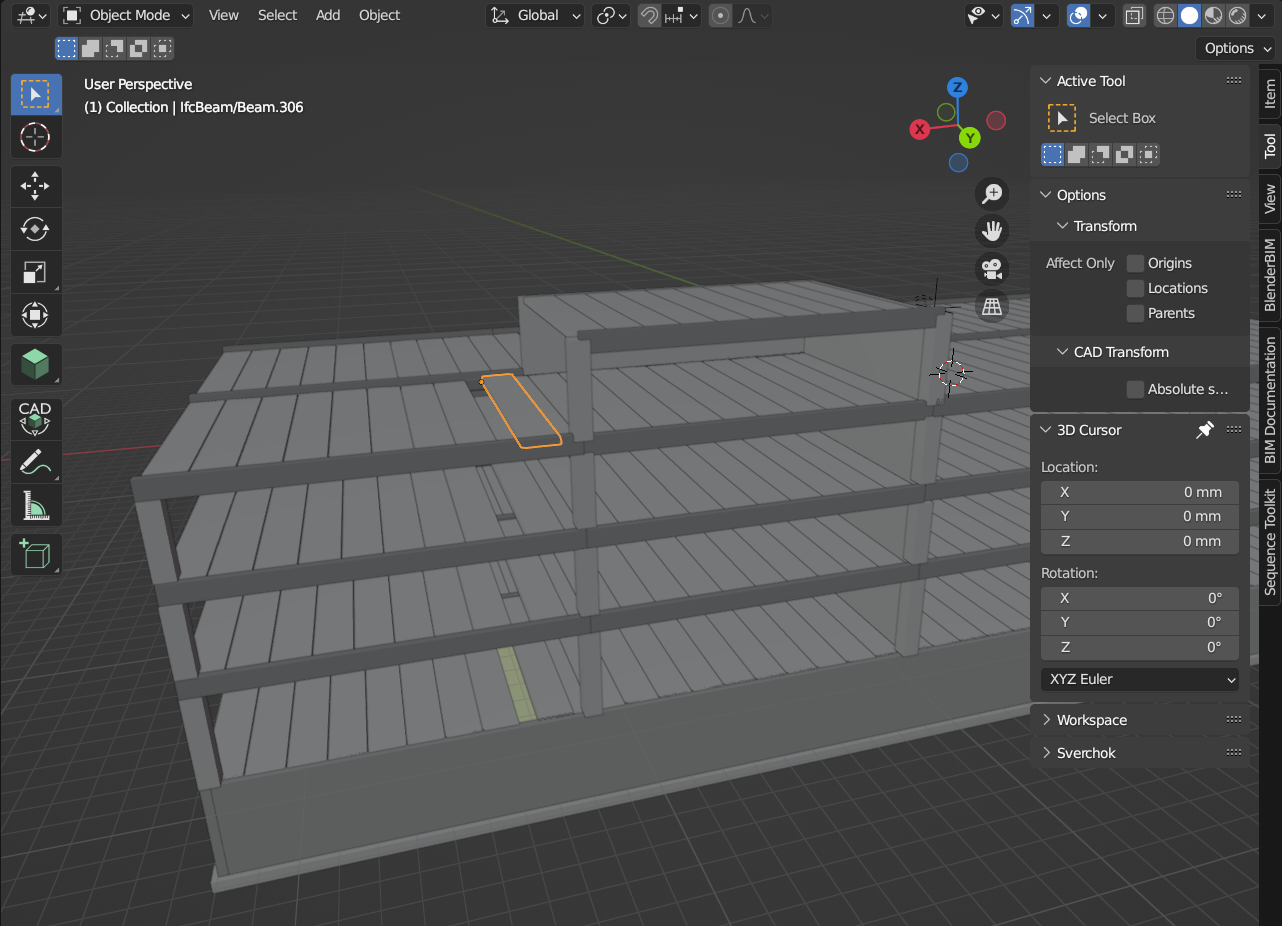Select the Measure tool in the toolbar
This screenshot has height=926, width=1282.
pos(36,505)
